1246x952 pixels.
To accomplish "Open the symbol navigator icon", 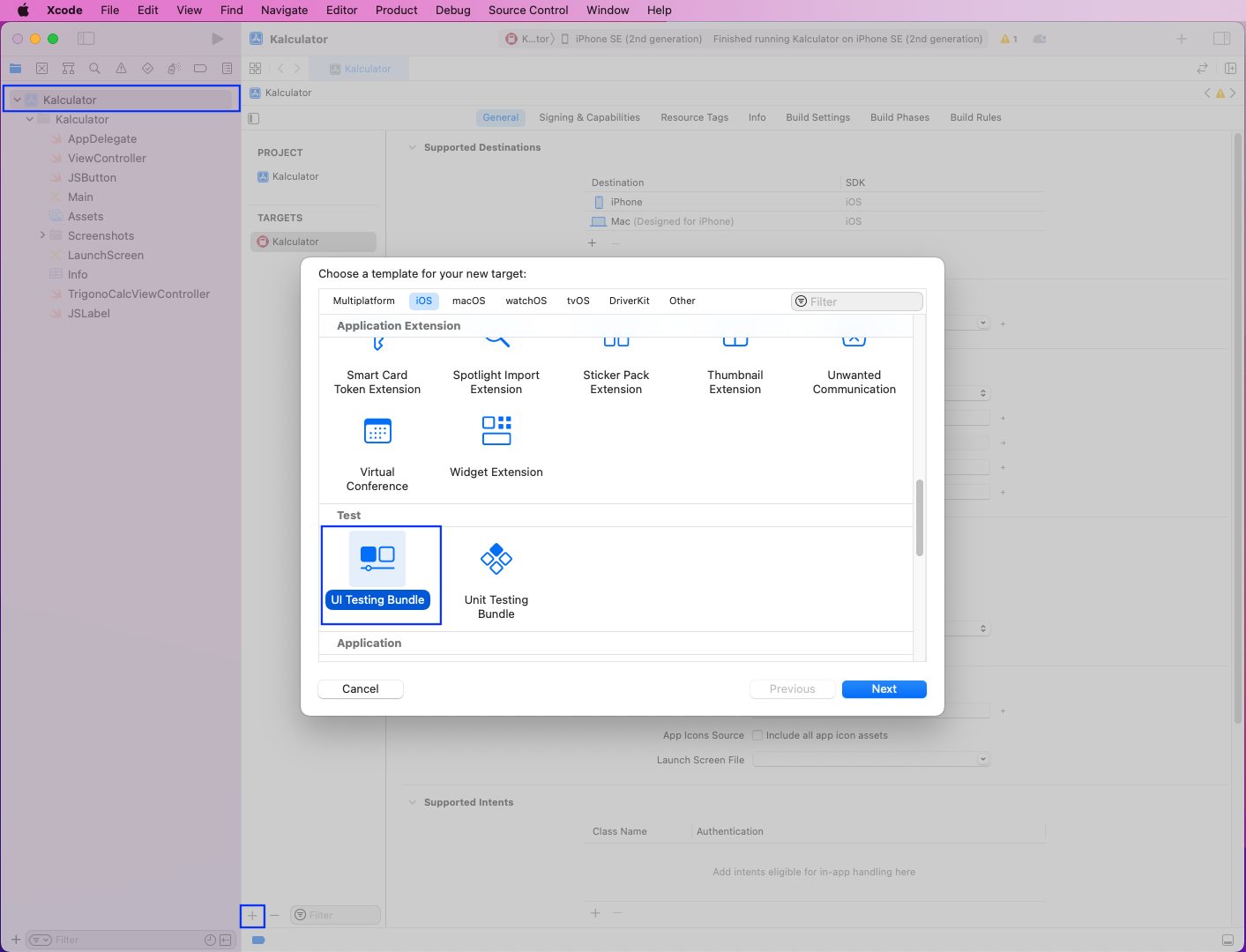I will [68, 69].
